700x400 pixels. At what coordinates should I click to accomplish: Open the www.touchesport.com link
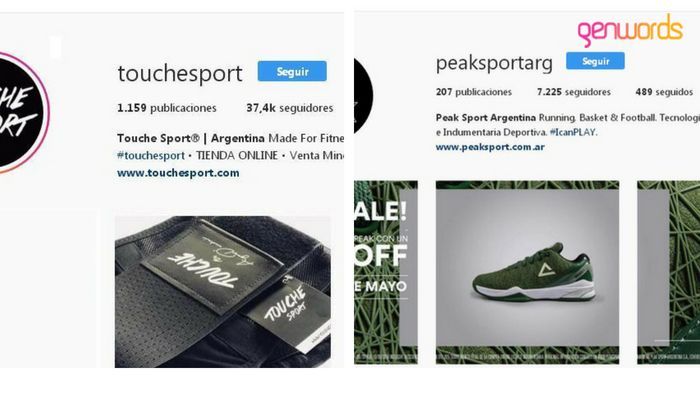(x=178, y=173)
